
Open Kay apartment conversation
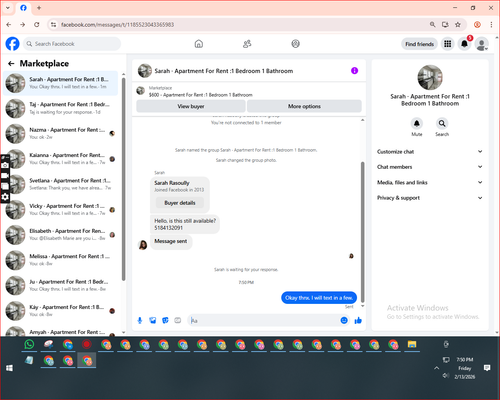61,311
